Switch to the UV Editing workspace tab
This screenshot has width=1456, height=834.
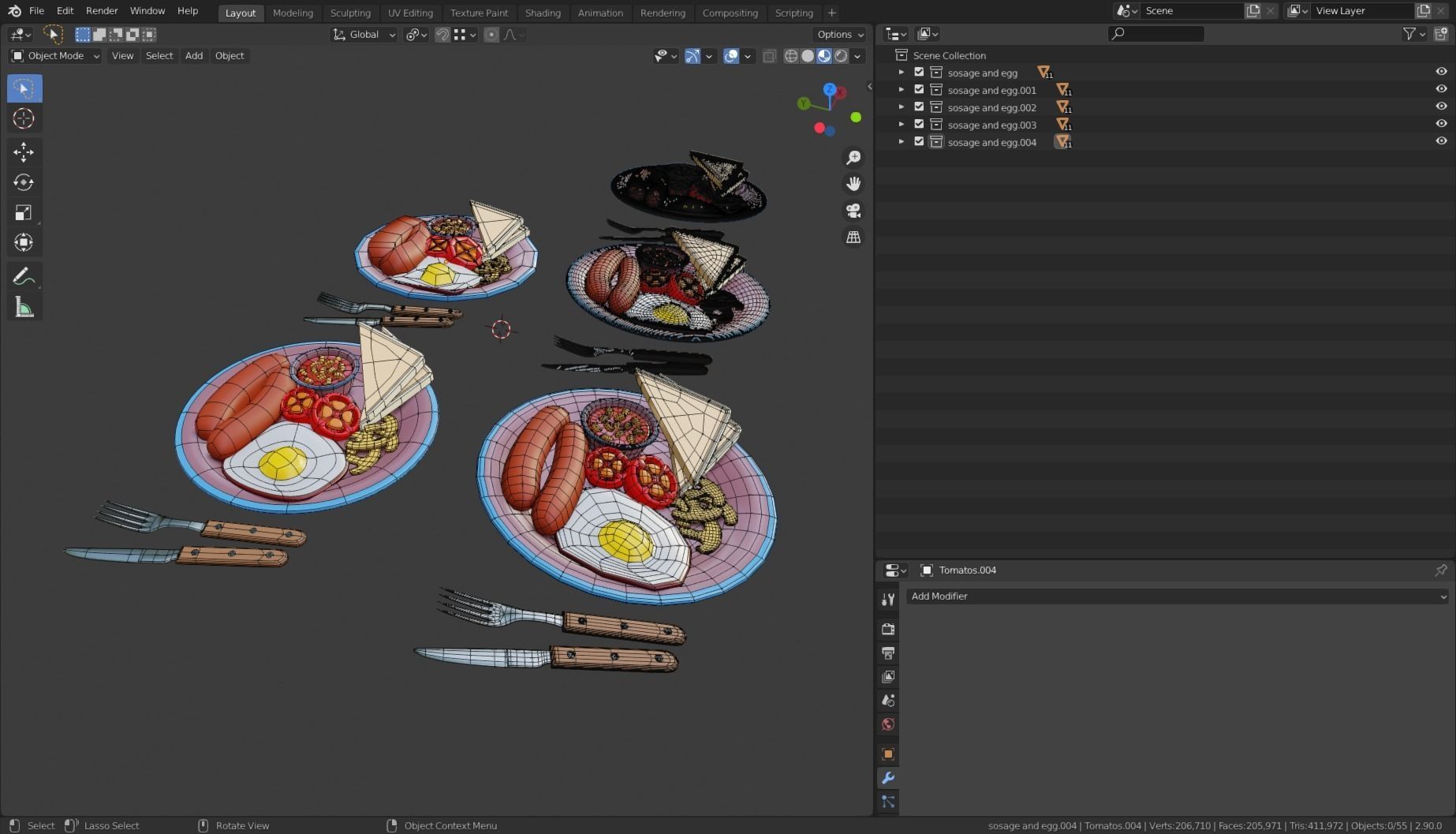[410, 13]
